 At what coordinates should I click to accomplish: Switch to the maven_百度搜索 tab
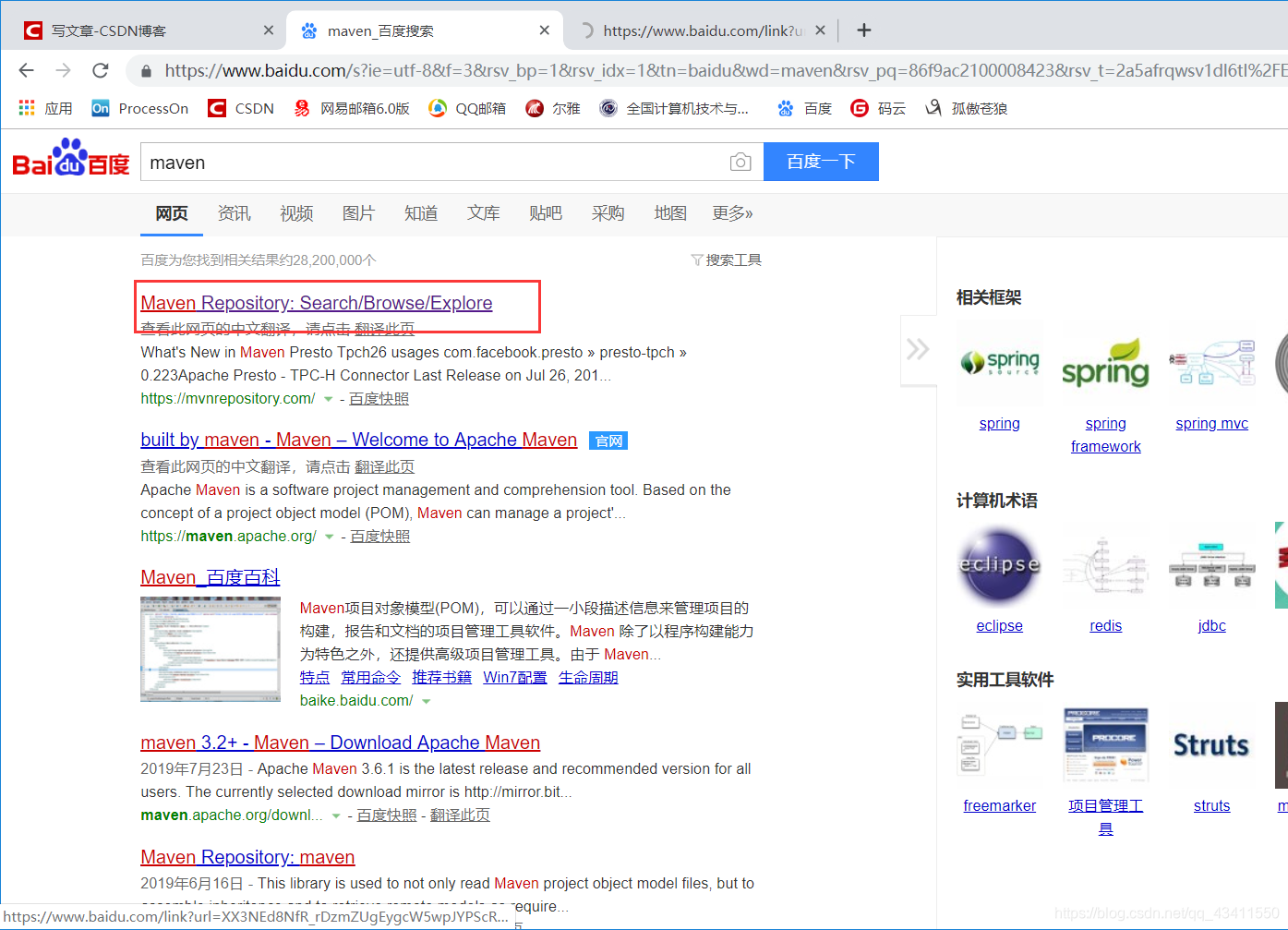click(x=425, y=30)
